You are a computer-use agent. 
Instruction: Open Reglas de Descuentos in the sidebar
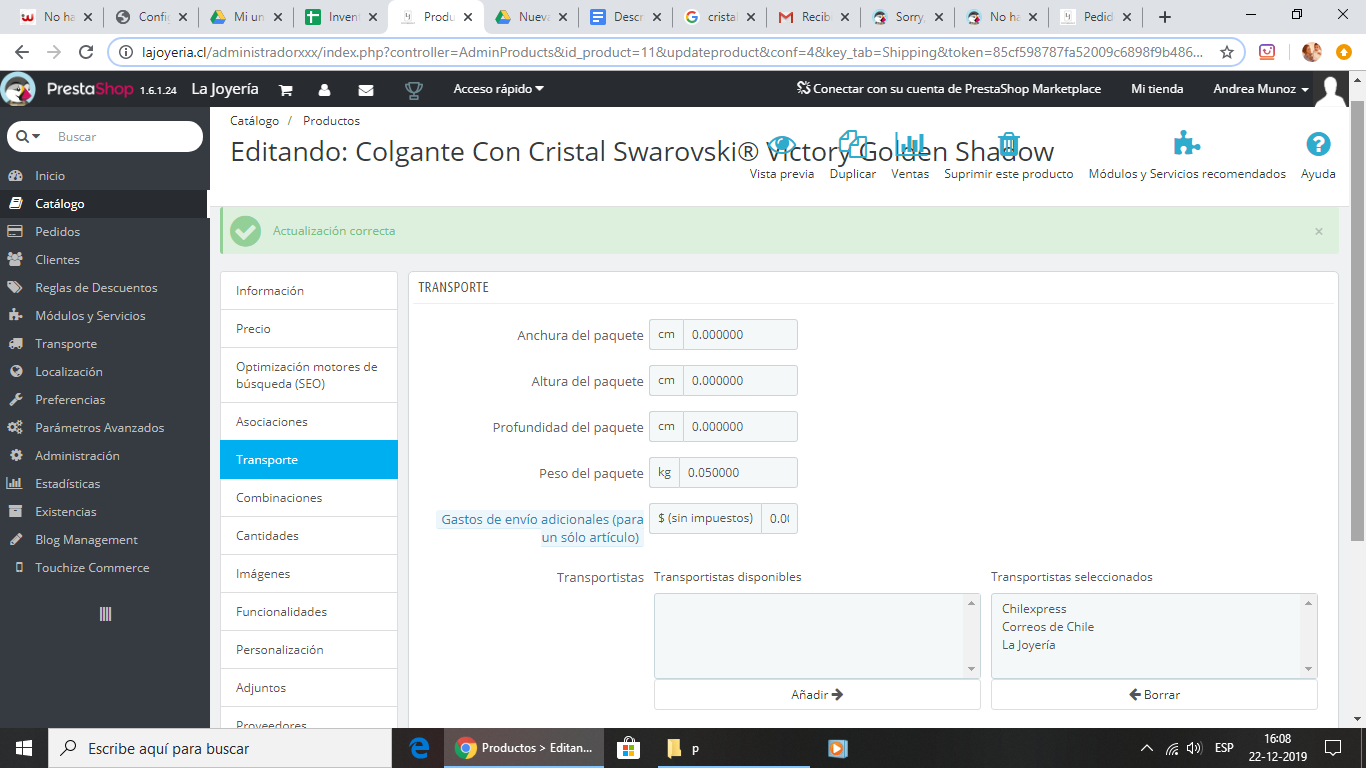click(104, 288)
